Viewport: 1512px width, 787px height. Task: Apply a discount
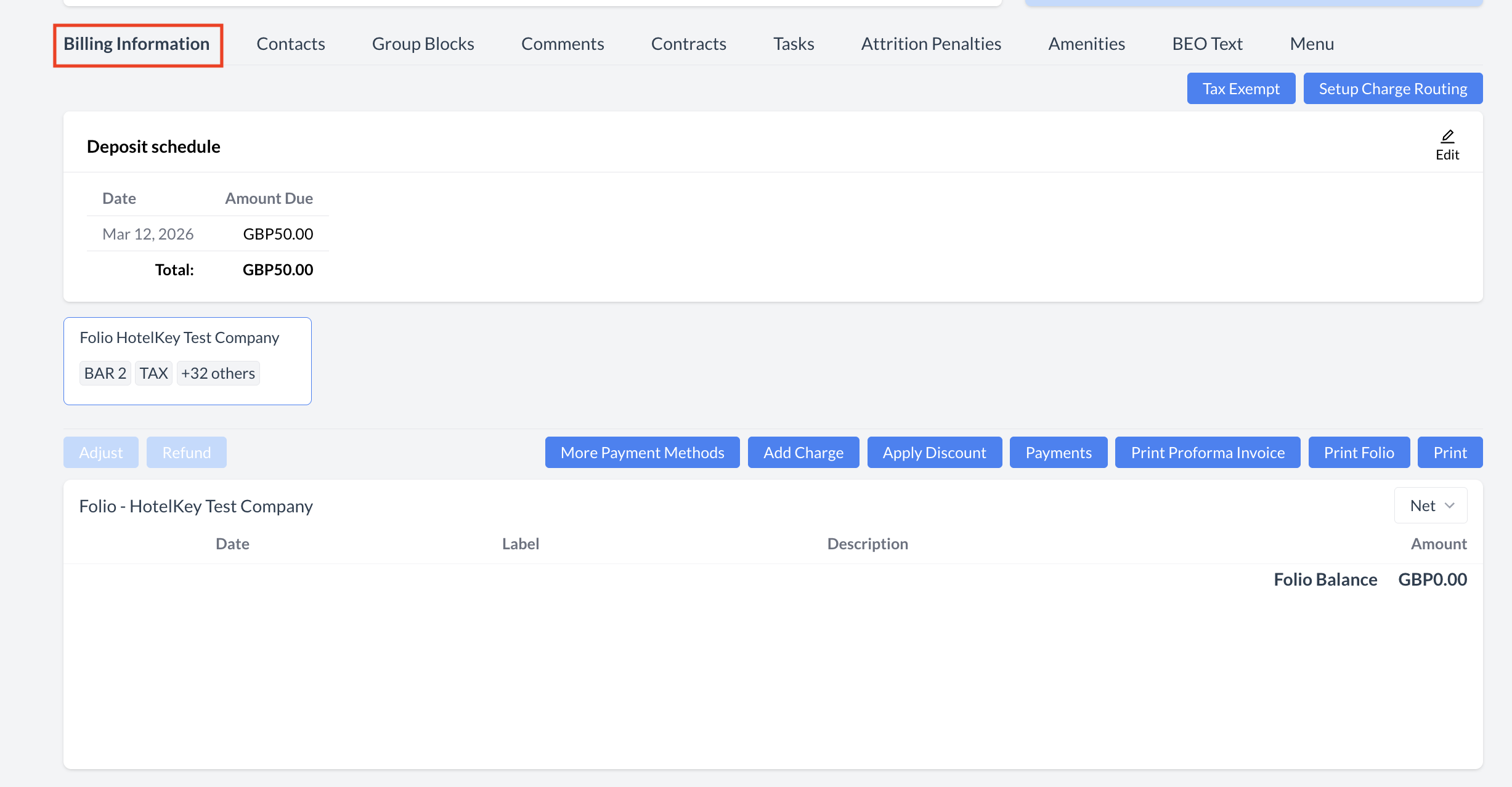pyautogui.click(x=934, y=452)
